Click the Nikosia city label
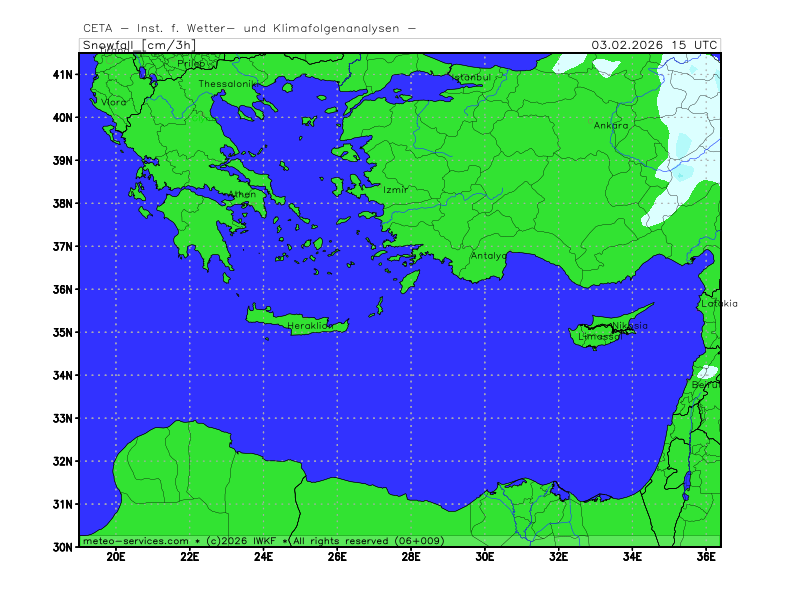The width and height of the screenshot is (800, 600). click(630, 326)
